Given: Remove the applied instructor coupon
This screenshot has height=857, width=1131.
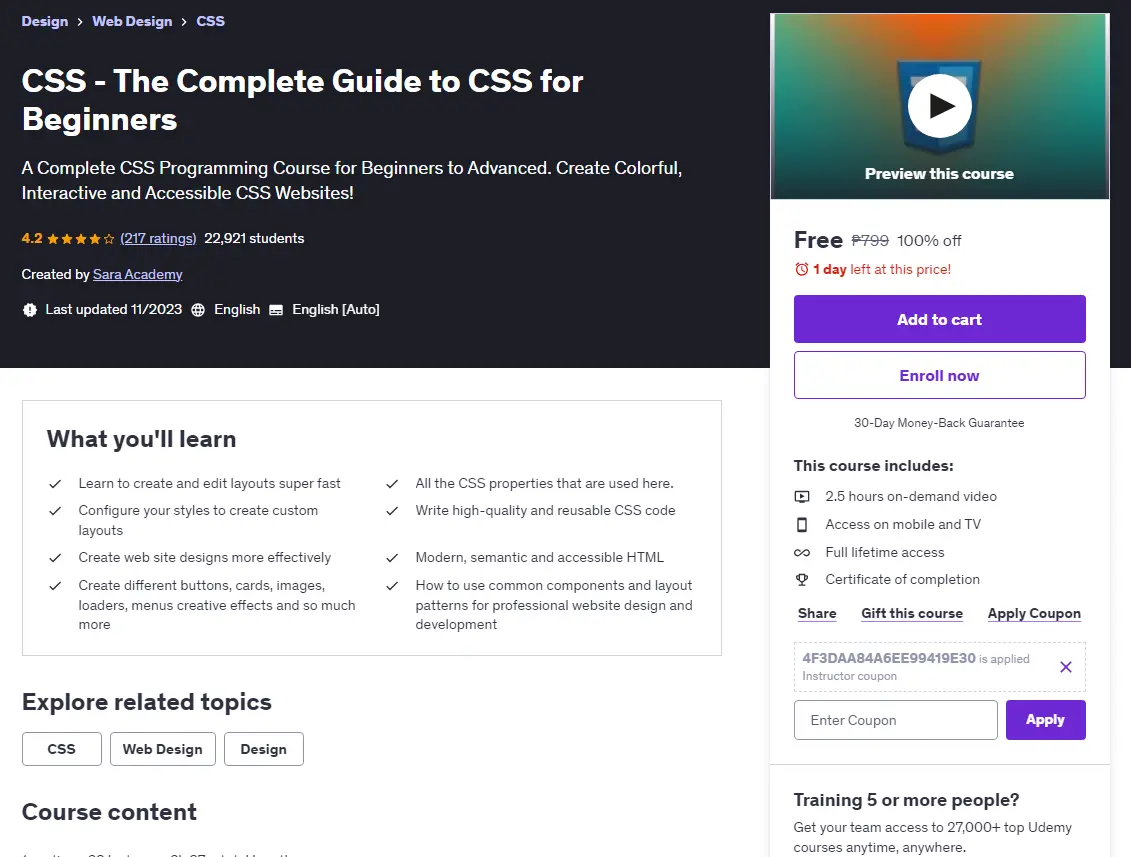Looking at the screenshot, I should pyautogui.click(x=1065, y=667).
